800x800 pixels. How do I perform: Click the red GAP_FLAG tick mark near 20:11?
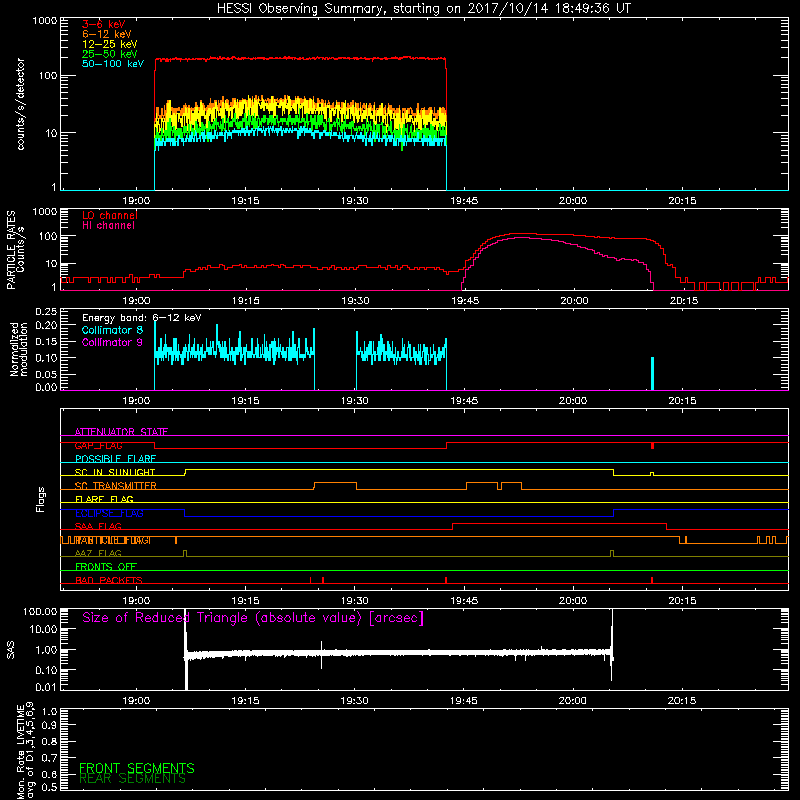(x=652, y=446)
